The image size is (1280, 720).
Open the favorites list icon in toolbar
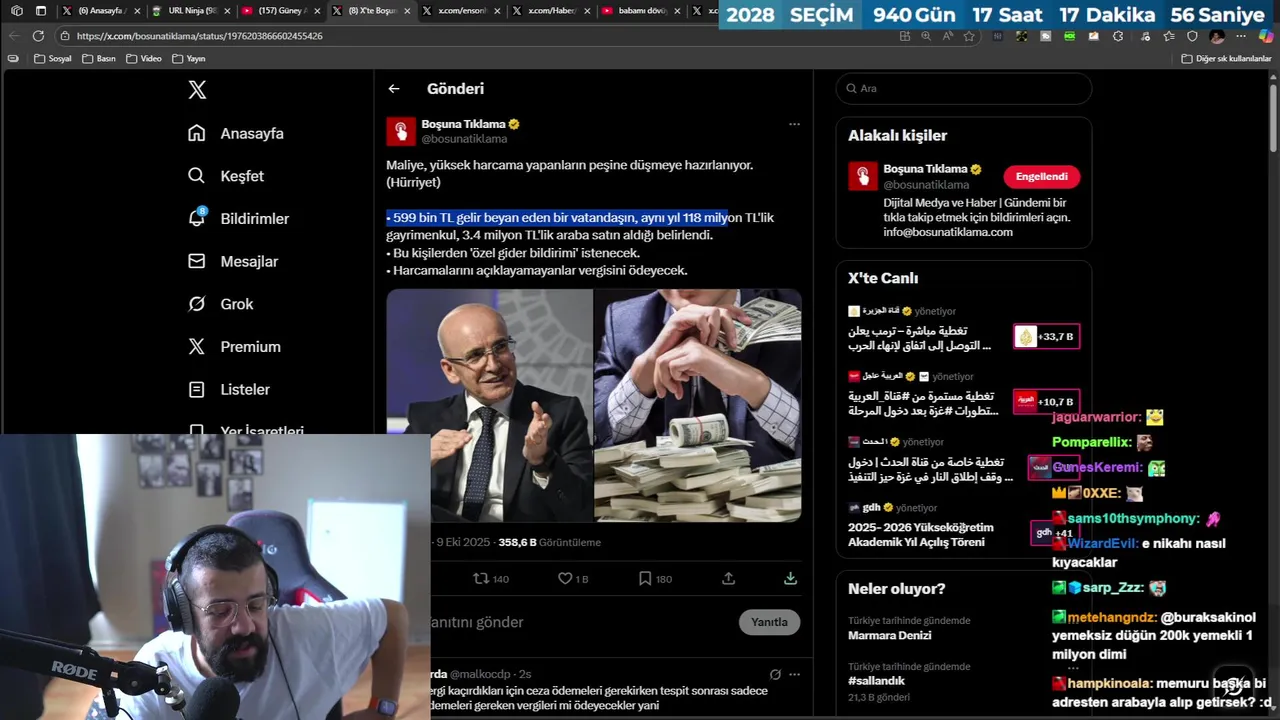1167,36
